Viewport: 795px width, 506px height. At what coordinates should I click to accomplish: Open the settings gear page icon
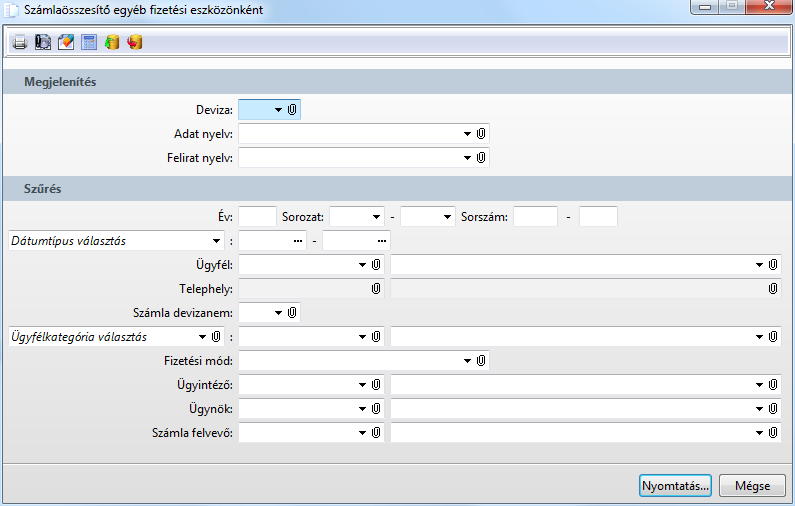click(x=43, y=42)
